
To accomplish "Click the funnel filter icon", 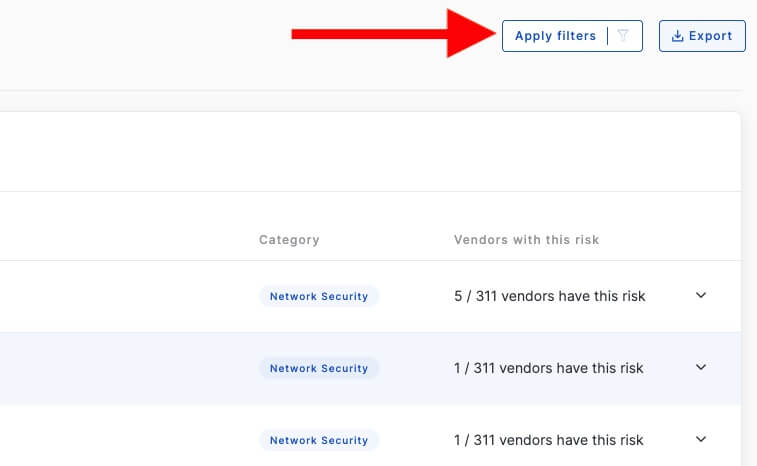I will tap(623, 35).
